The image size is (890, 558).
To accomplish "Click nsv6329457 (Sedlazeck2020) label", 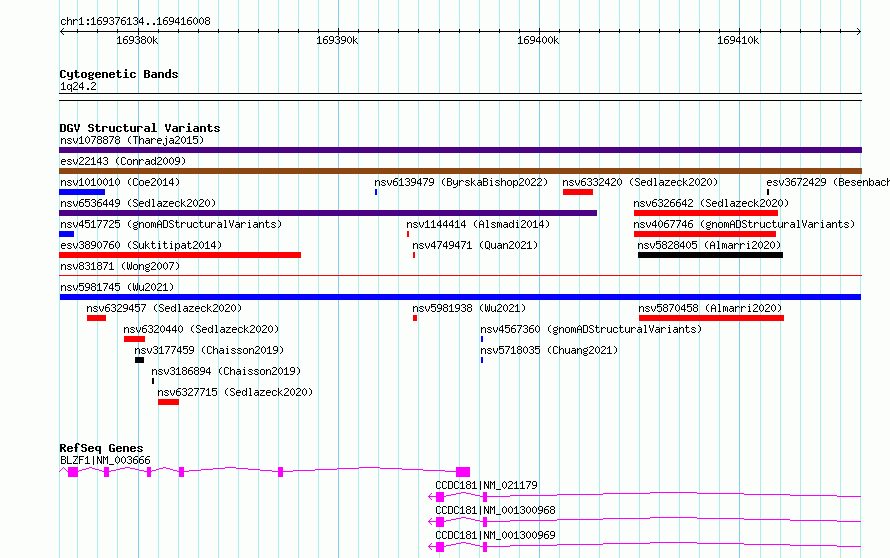I will [x=164, y=308].
